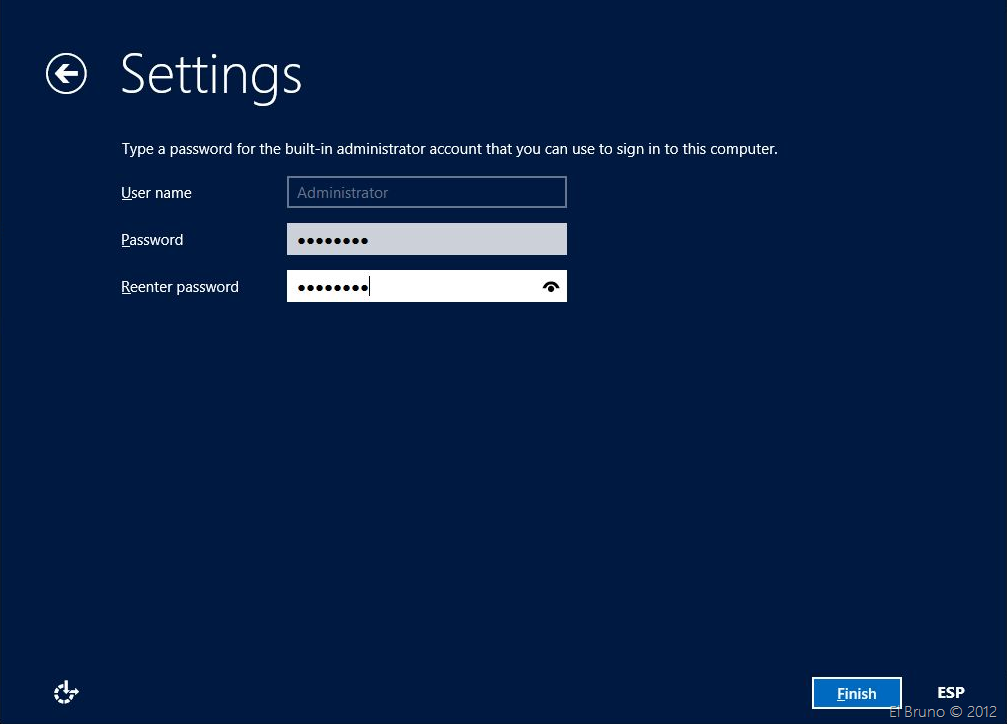Screen dimensions: 1007x724
Task: Click inside the Reenter password field
Action: pyautogui.click(x=450, y=287)
